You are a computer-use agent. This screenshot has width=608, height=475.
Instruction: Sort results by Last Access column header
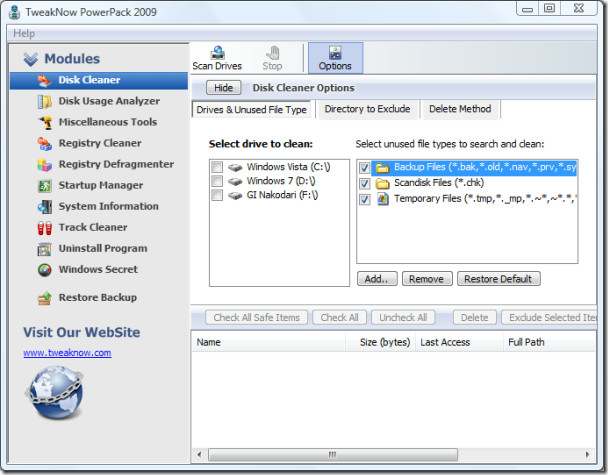(459, 342)
